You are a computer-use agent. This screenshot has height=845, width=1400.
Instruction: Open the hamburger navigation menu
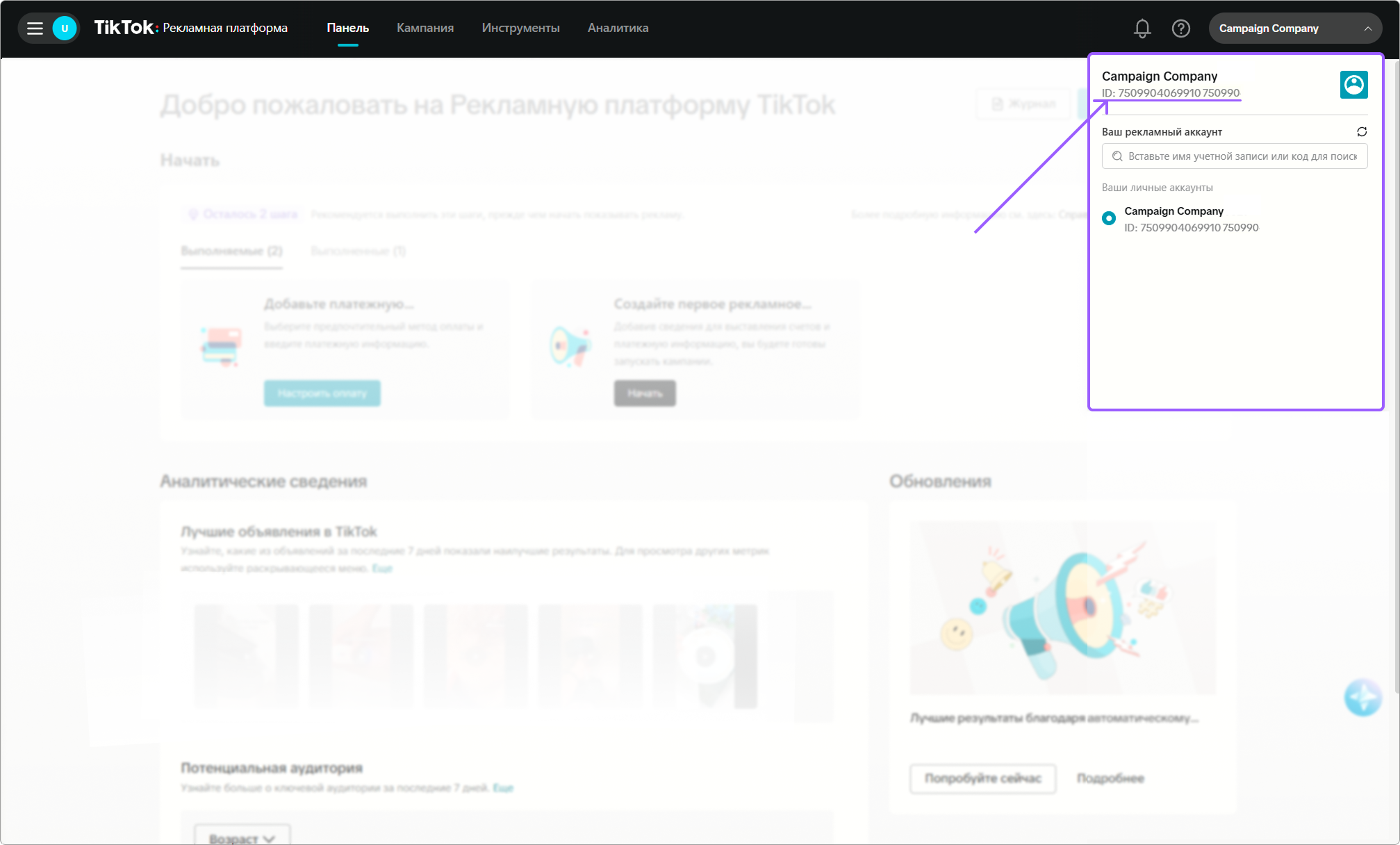[x=35, y=28]
